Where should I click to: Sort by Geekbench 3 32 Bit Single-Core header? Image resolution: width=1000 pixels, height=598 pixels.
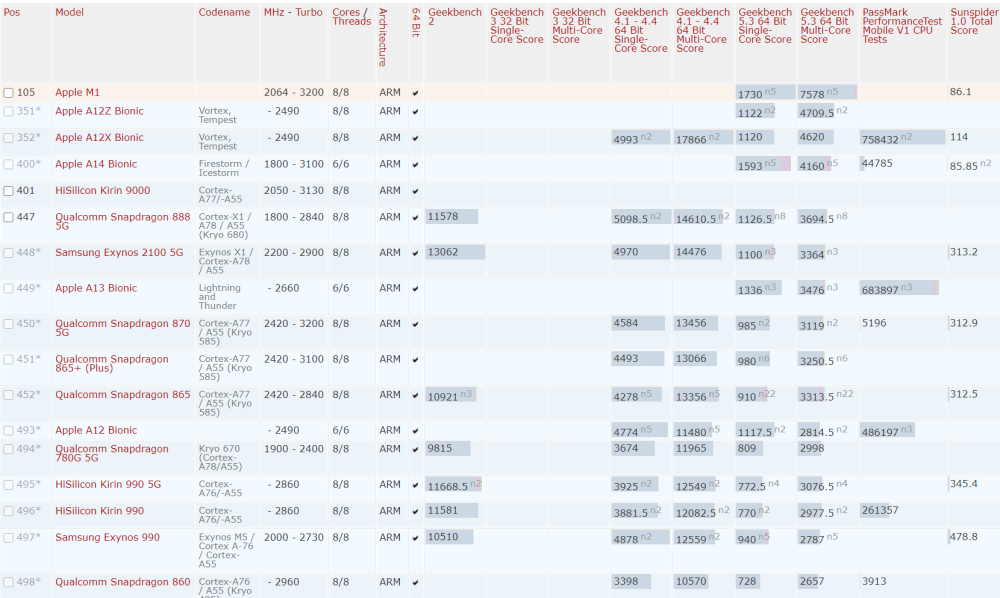[x=517, y=26]
